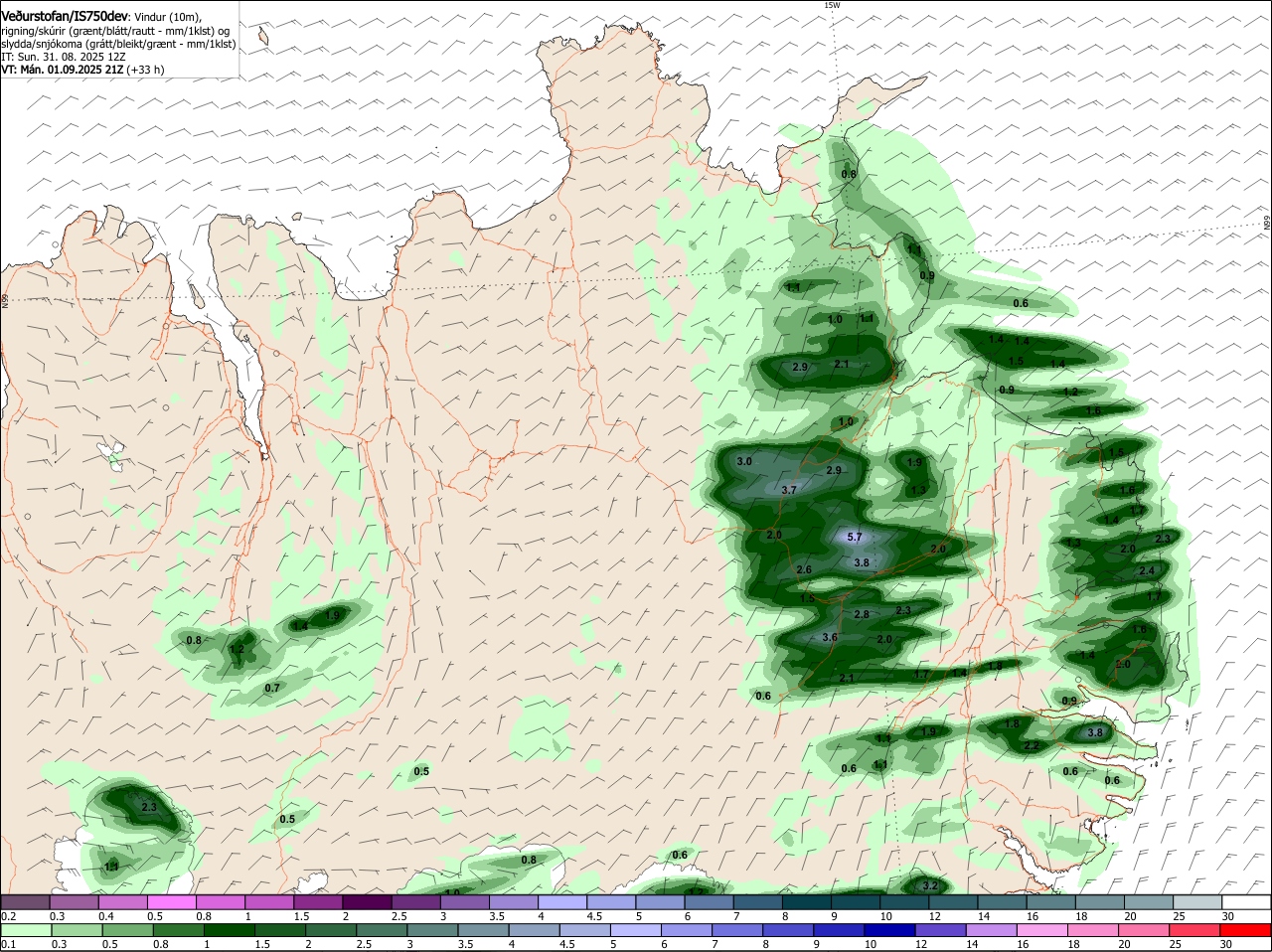Click the 2.4 precipitation value in the east
Image resolution: width=1272 pixels, height=952 pixels.
1147,570
